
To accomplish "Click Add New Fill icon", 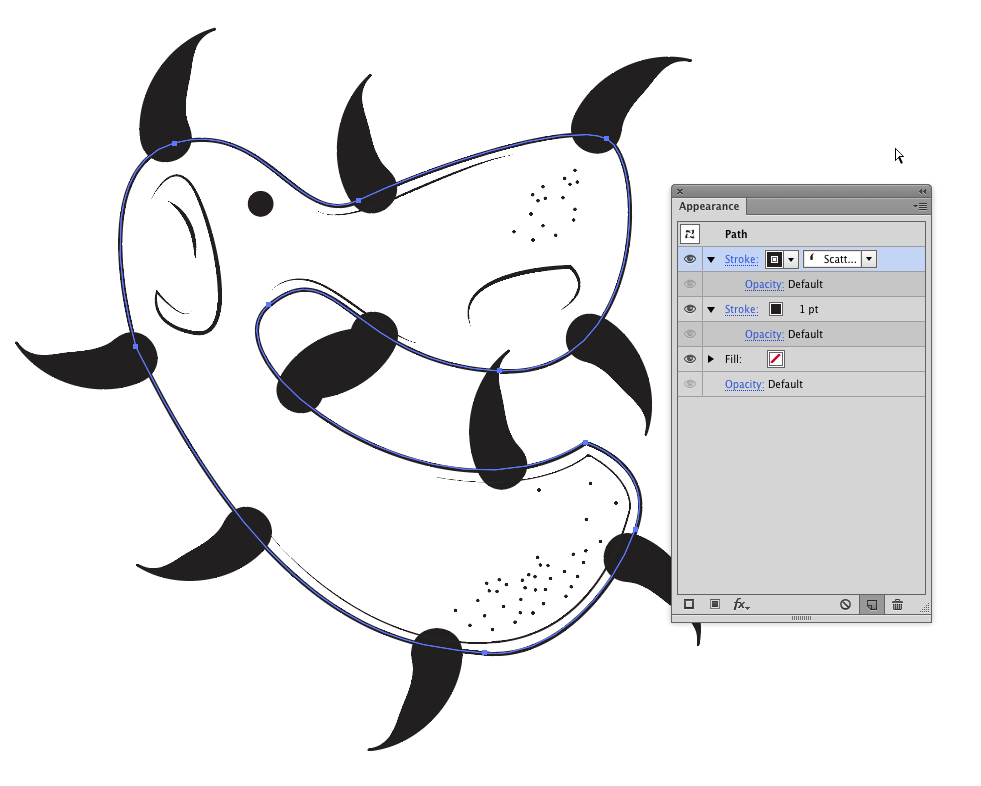I will 715,604.
